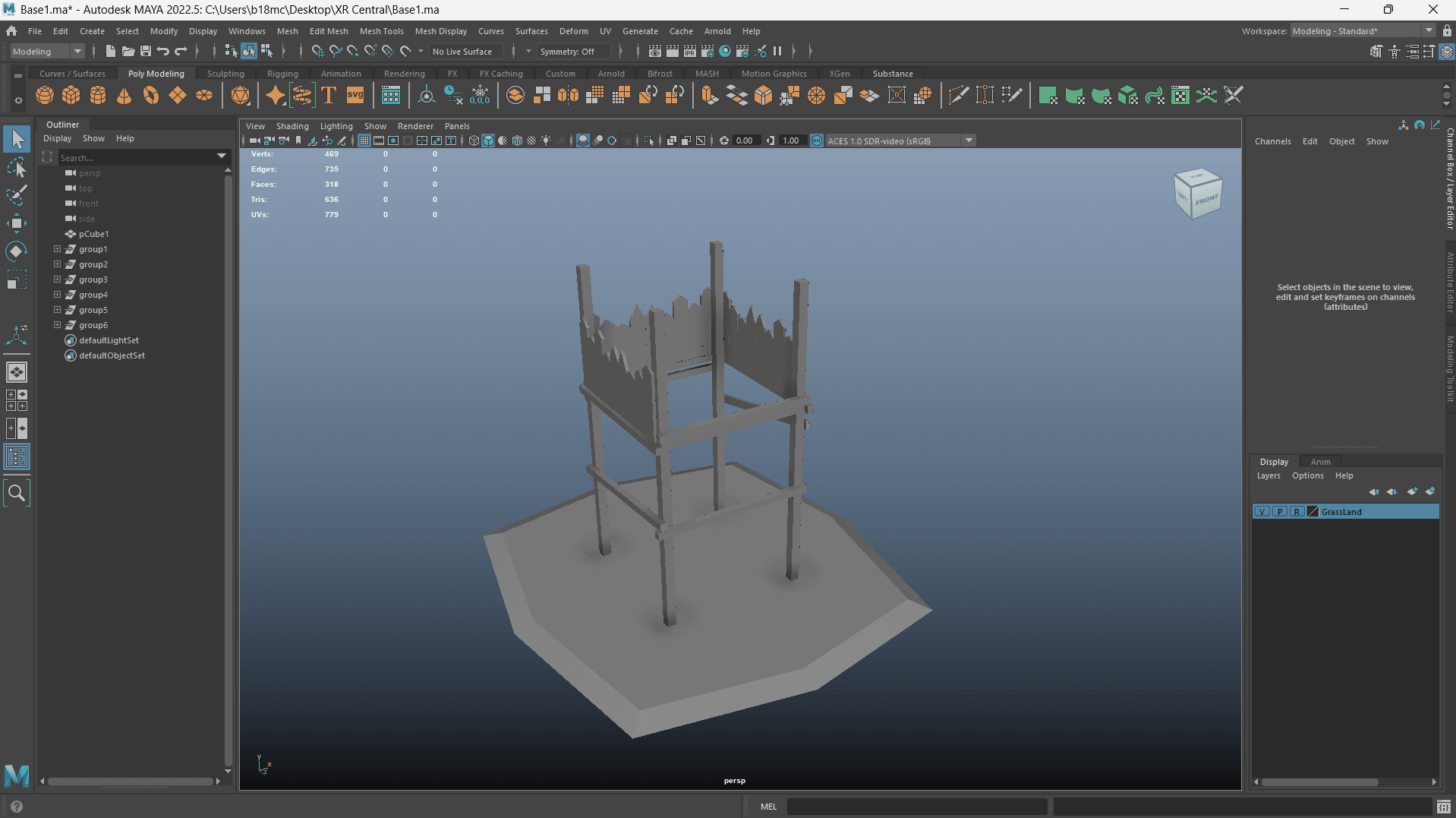Toggle visibility V on GrassLand layer

1262,512
